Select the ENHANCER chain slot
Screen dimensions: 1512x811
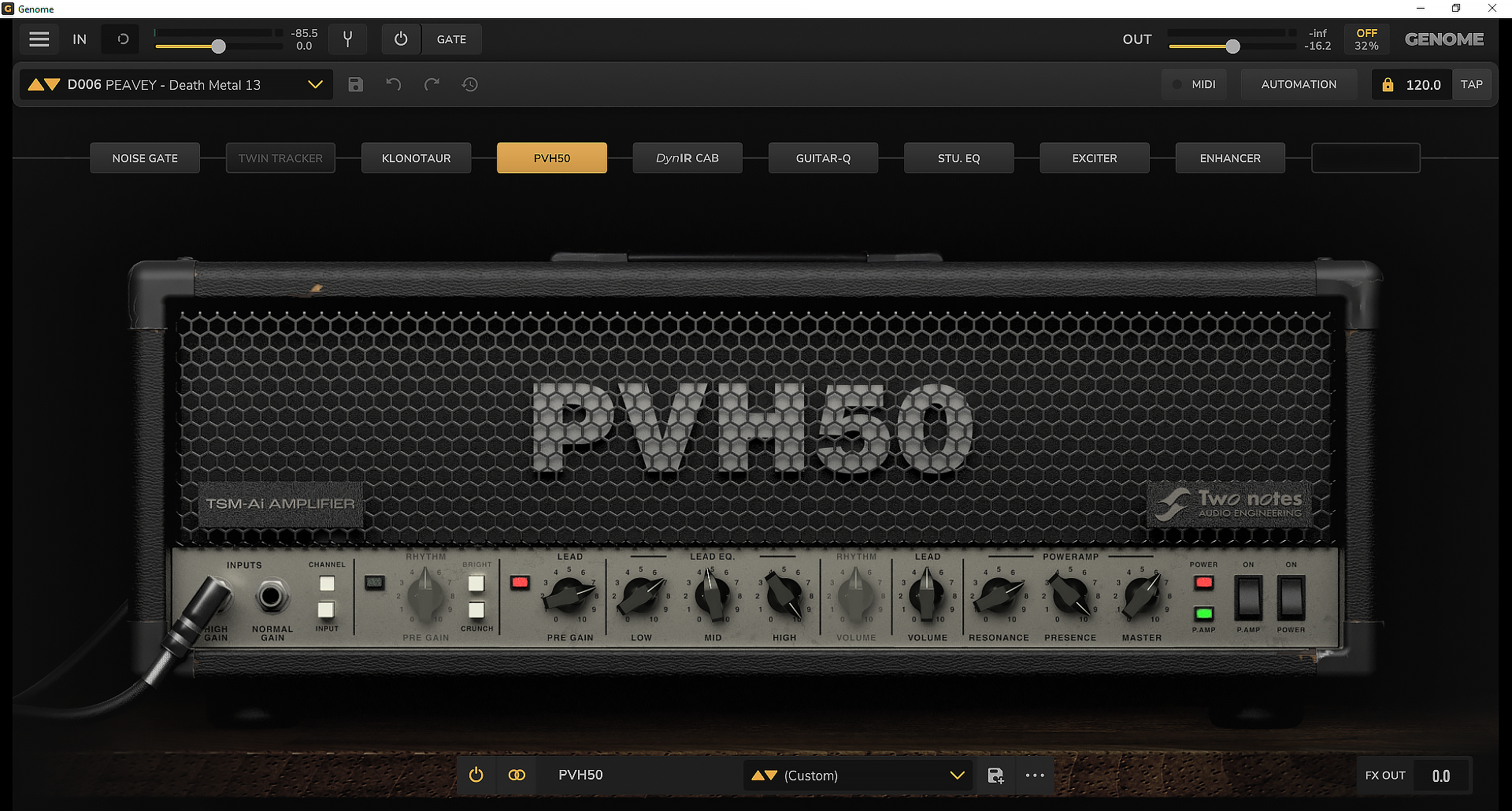[1230, 158]
